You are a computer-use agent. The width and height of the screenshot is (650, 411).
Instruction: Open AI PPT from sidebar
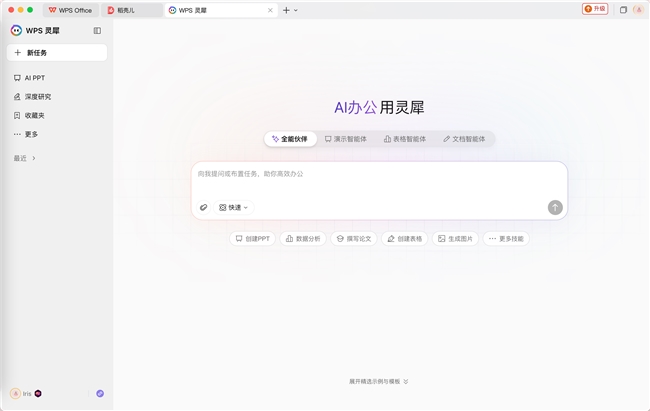tap(34, 78)
